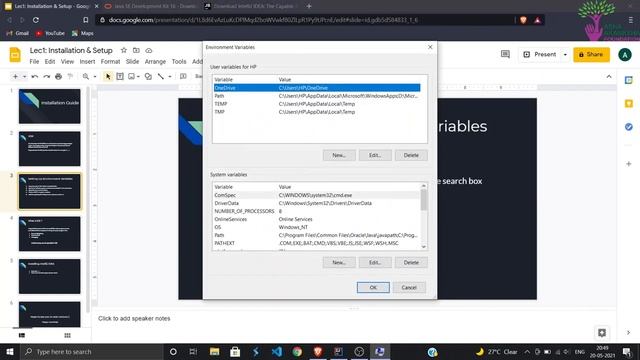Click Edit under System variables

(x=375, y=262)
